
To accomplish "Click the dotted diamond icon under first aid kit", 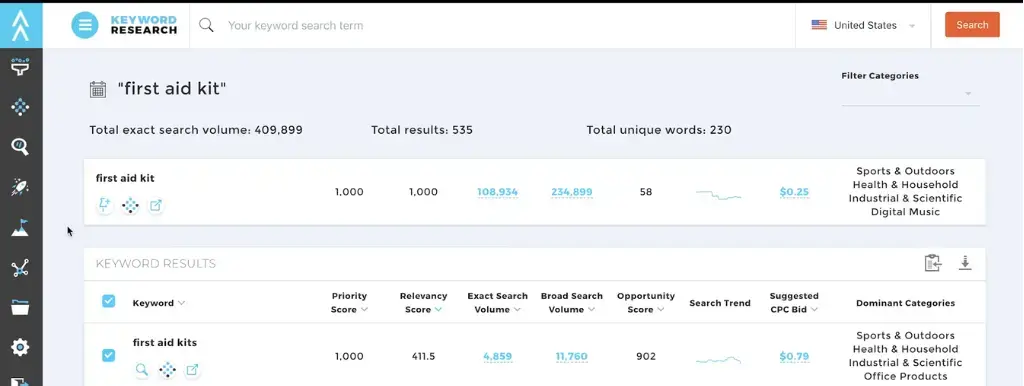I will pyautogui.click(x=131, y=206).
